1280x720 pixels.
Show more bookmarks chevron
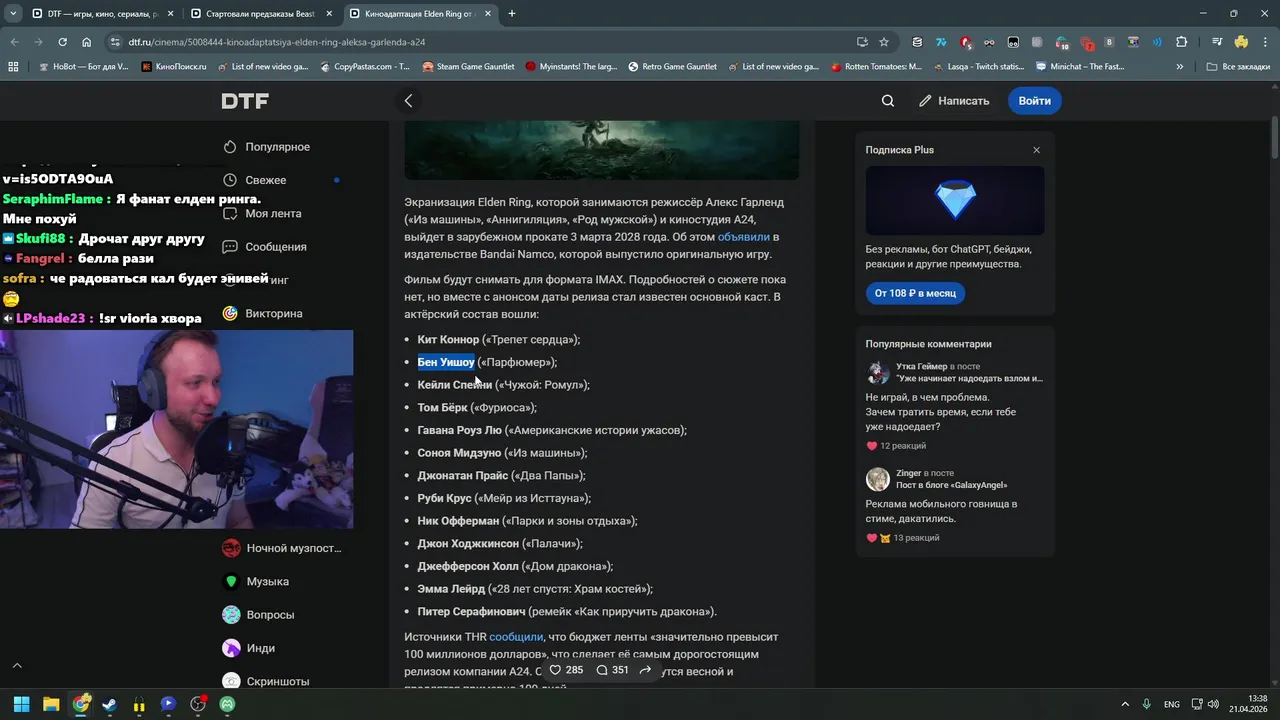click(x=1180, y=67)
